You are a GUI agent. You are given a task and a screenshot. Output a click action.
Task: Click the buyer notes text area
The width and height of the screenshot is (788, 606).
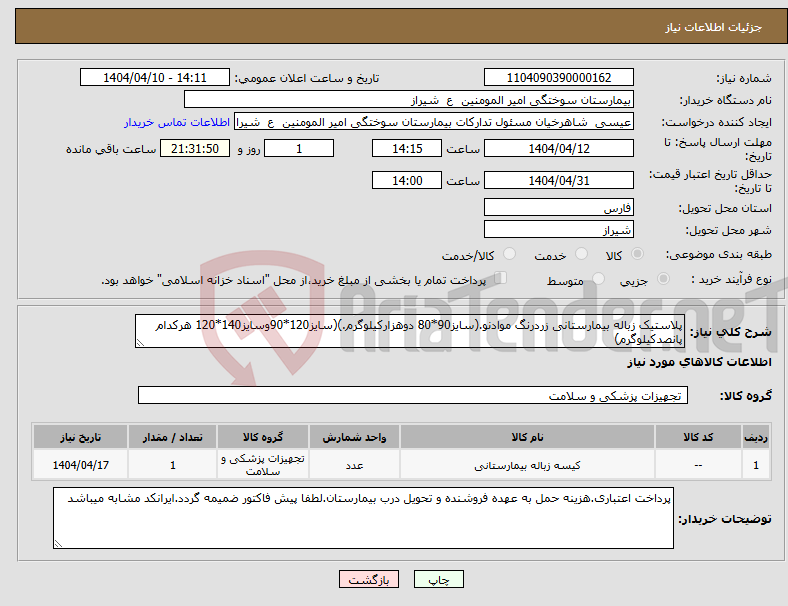tap(363, 518)
